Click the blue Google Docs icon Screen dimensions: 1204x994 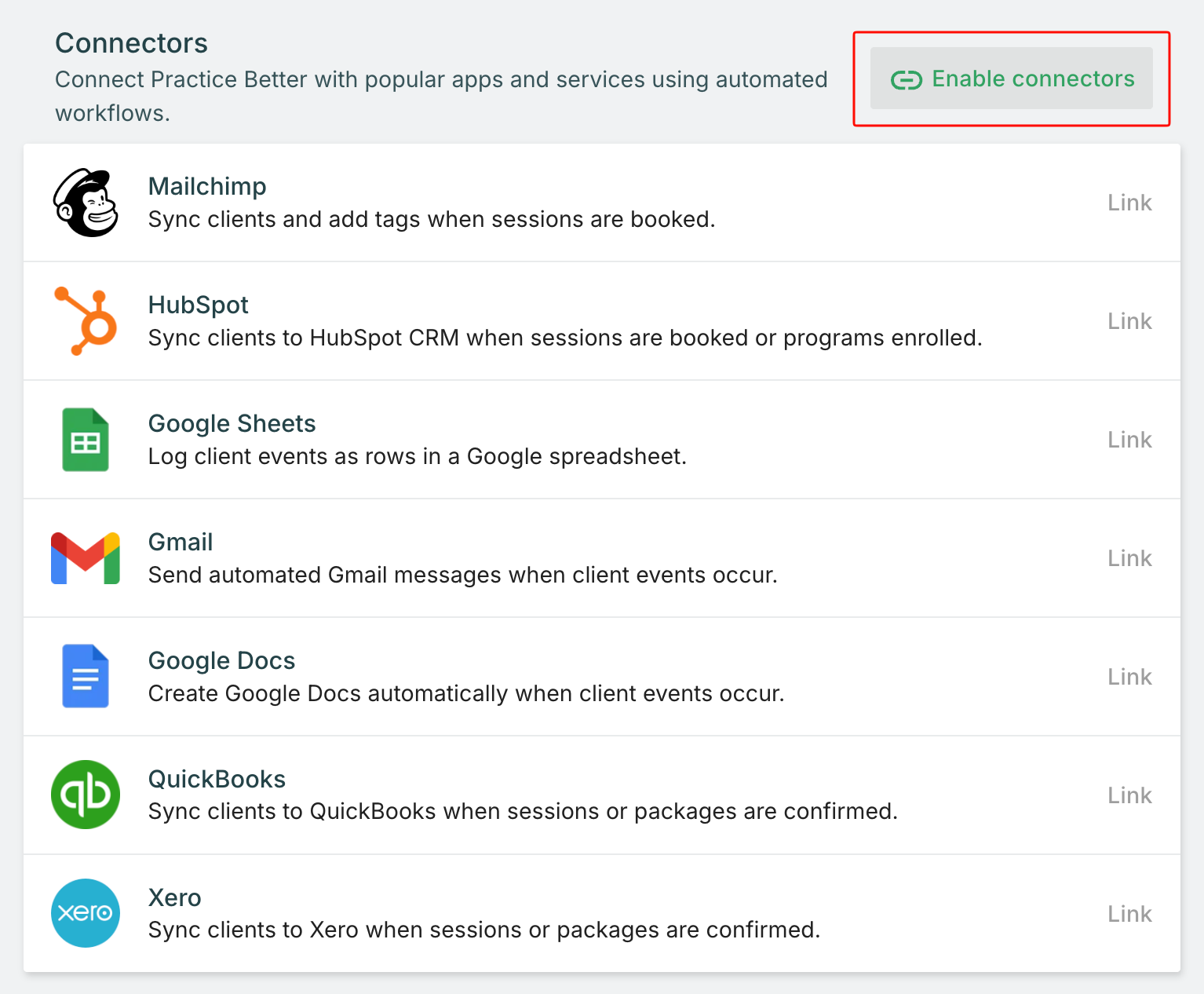pos(86,677)
